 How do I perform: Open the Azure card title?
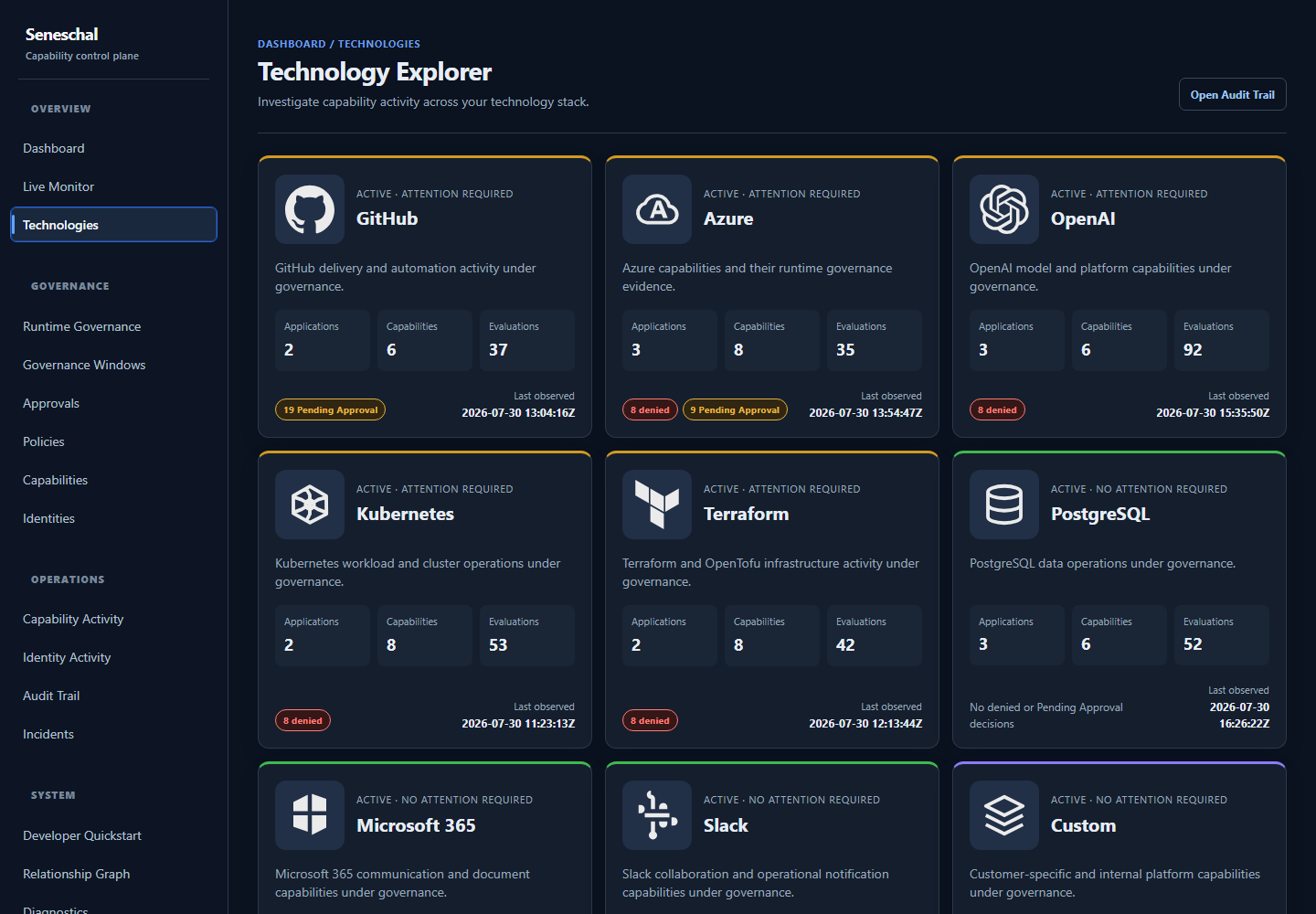click(728, 218)
